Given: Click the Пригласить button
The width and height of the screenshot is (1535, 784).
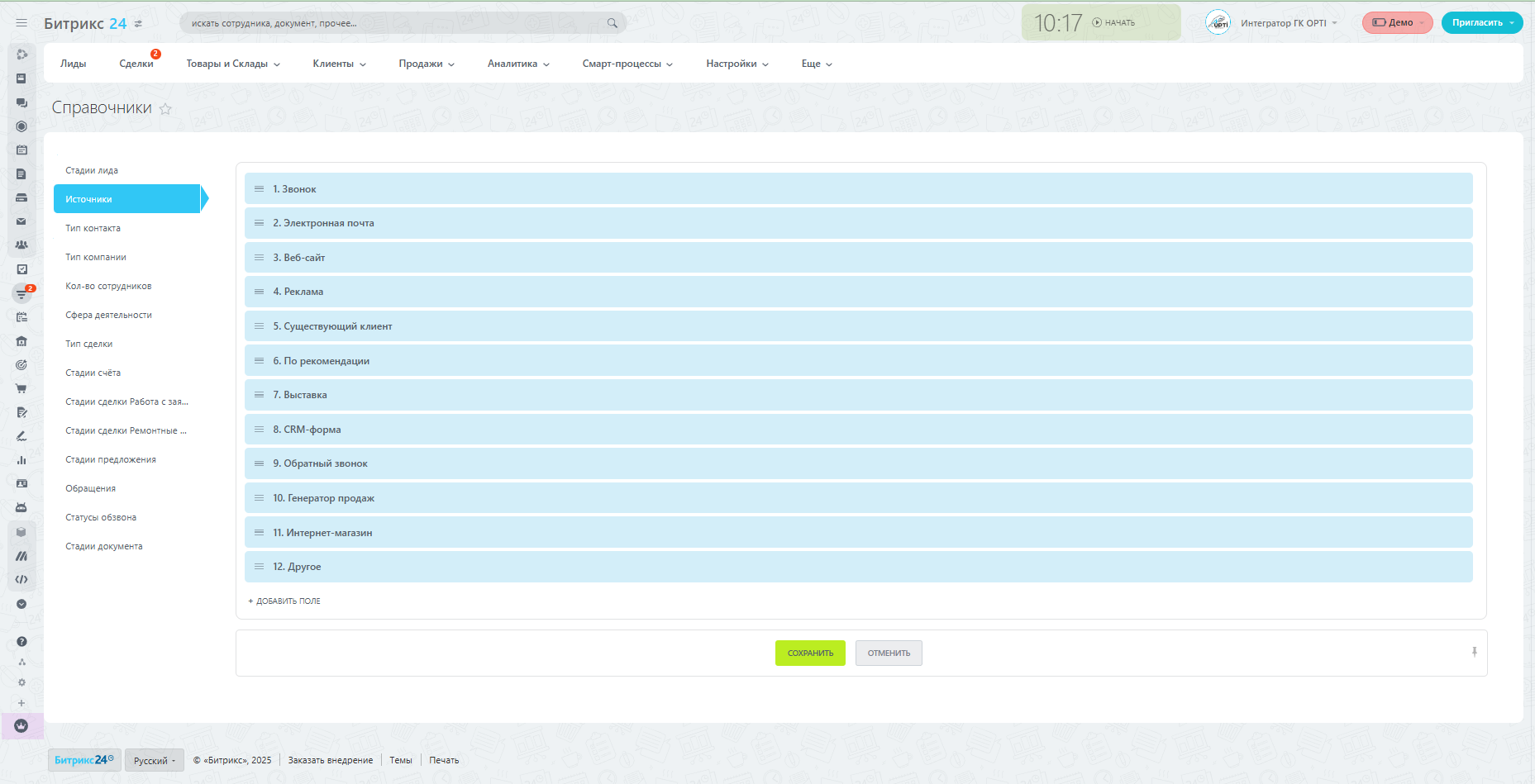Looking at the screenshot, I should [x=1482, y=23].
